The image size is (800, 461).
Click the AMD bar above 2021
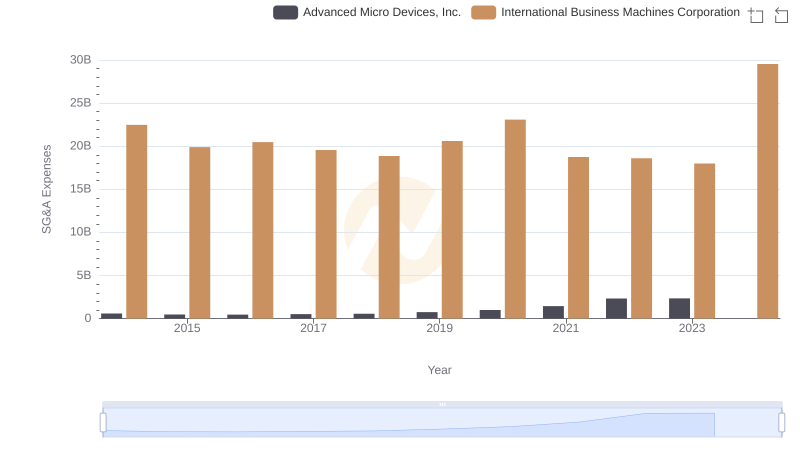coord(553,312)
